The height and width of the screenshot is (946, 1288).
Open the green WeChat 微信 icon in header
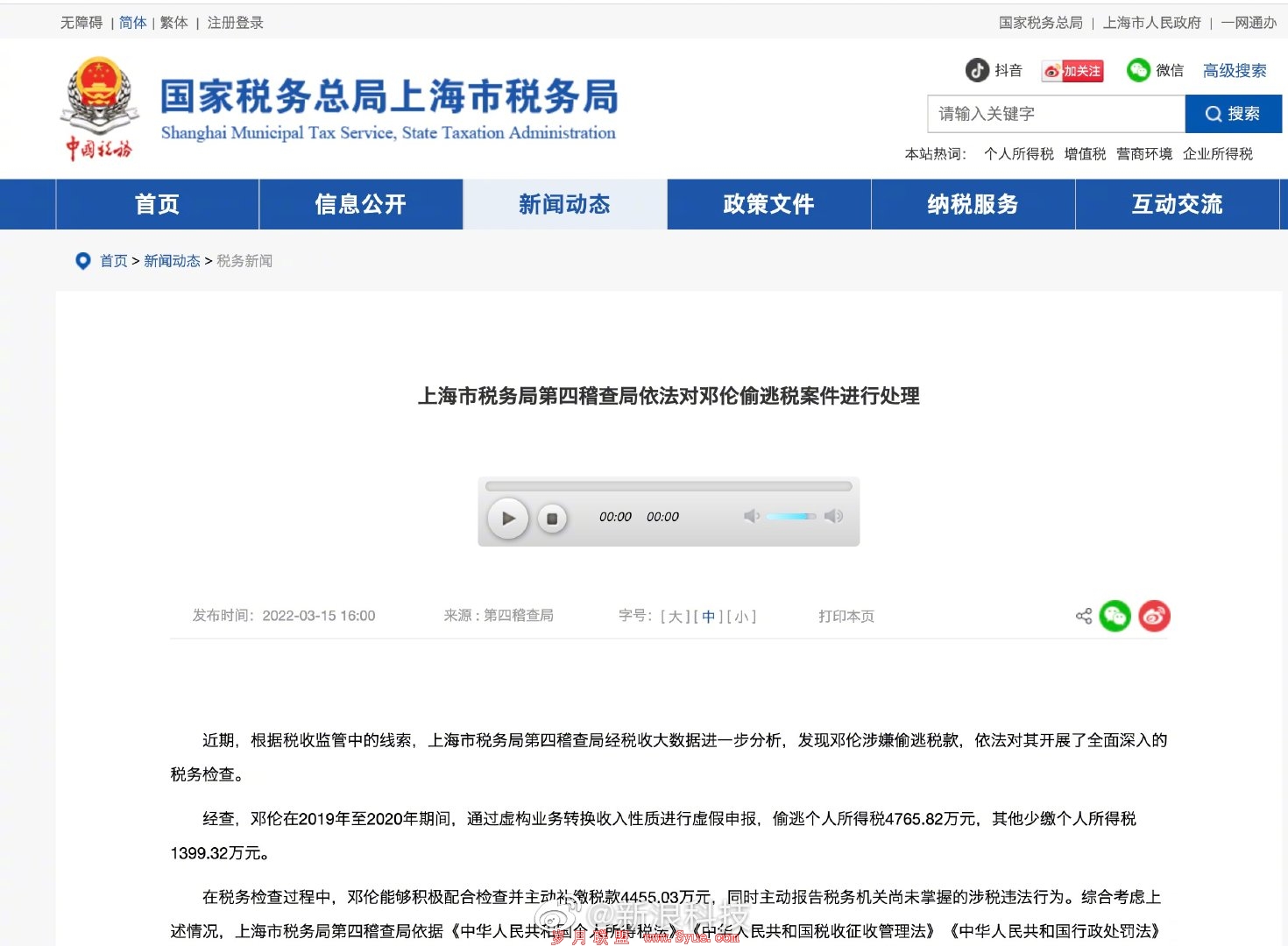click(1138, 70)
